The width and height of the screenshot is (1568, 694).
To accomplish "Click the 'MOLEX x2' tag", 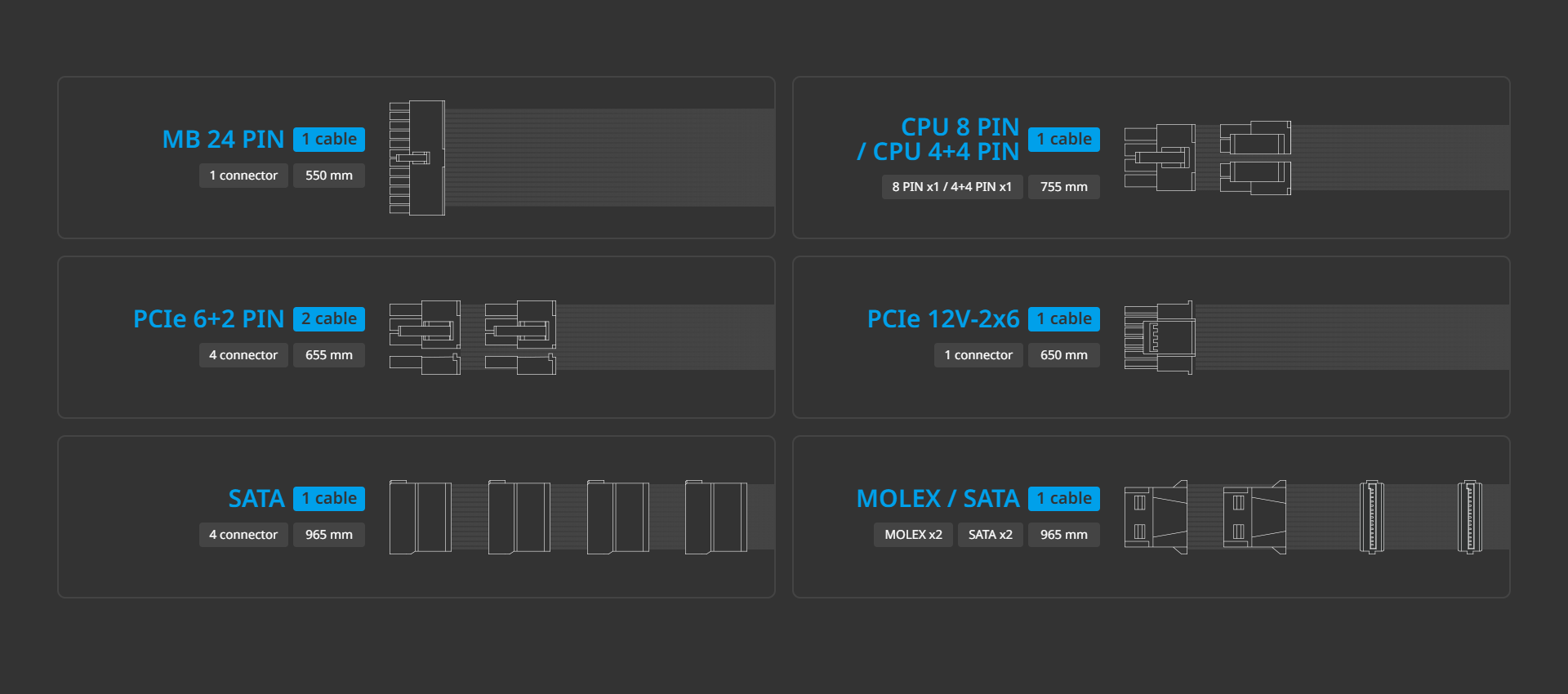I will (913, 535).
